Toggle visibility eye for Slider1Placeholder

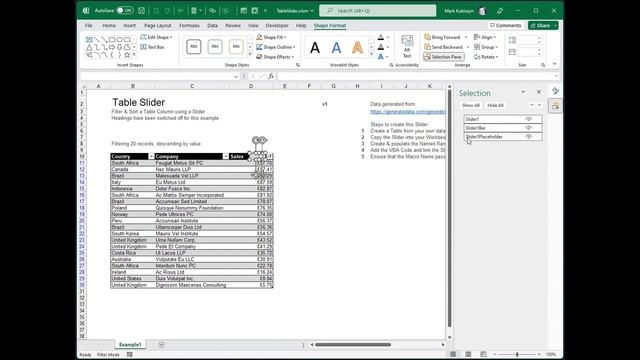[529, 136]
